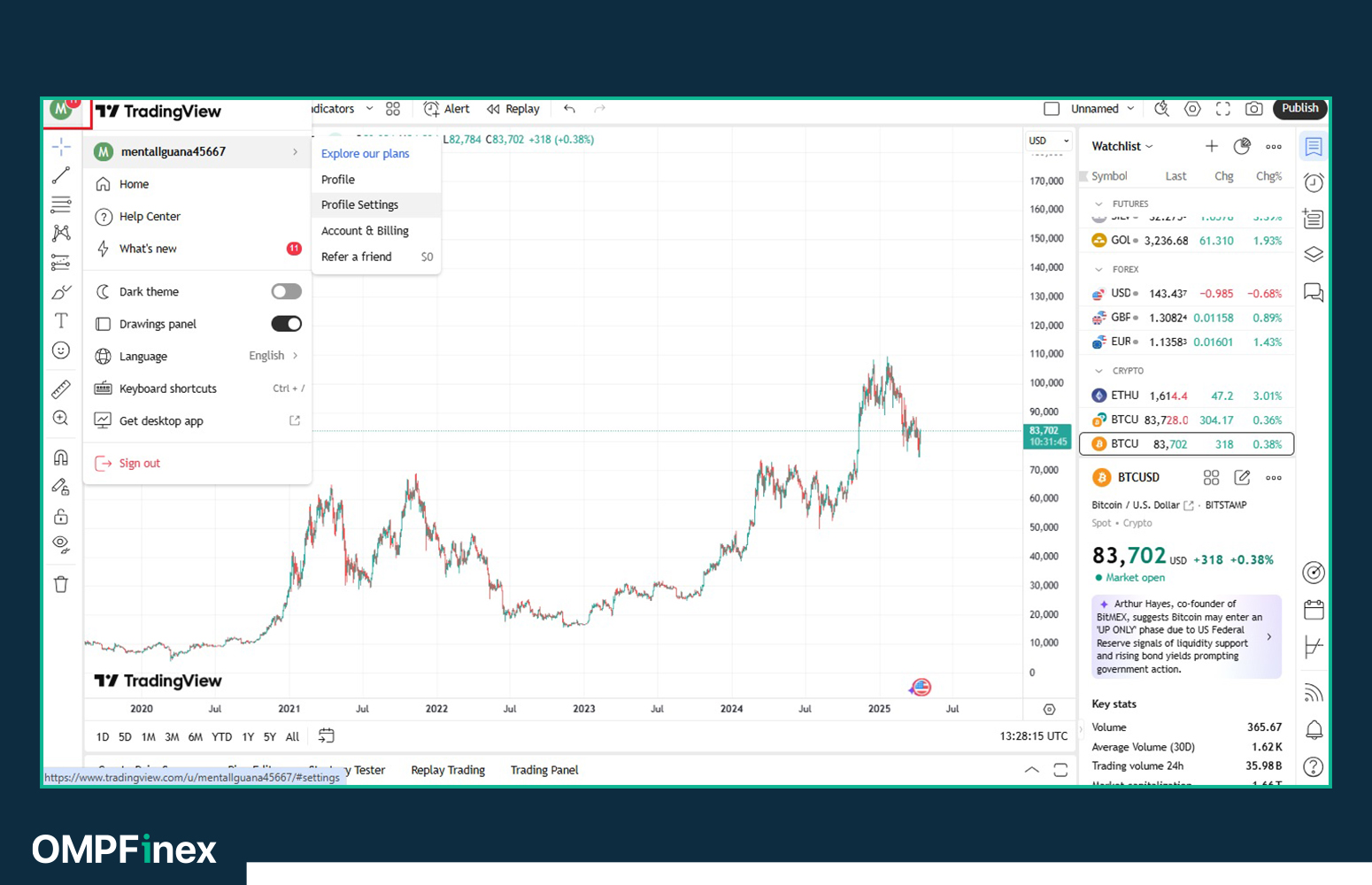
Task: Open the Fibonacci retracement tools
Action: [x=61, y=204]
